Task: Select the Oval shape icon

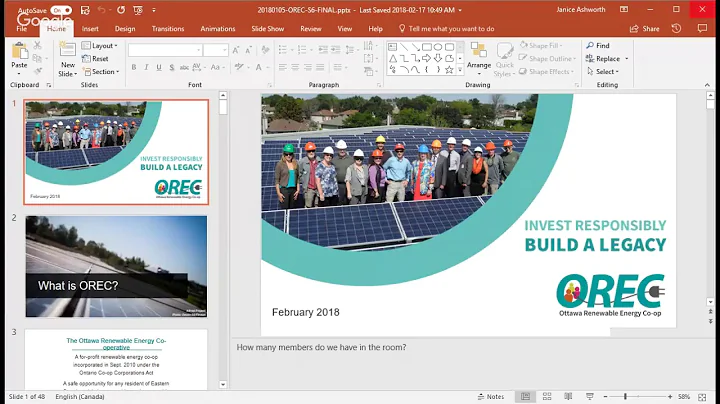Action: [438, 47]
